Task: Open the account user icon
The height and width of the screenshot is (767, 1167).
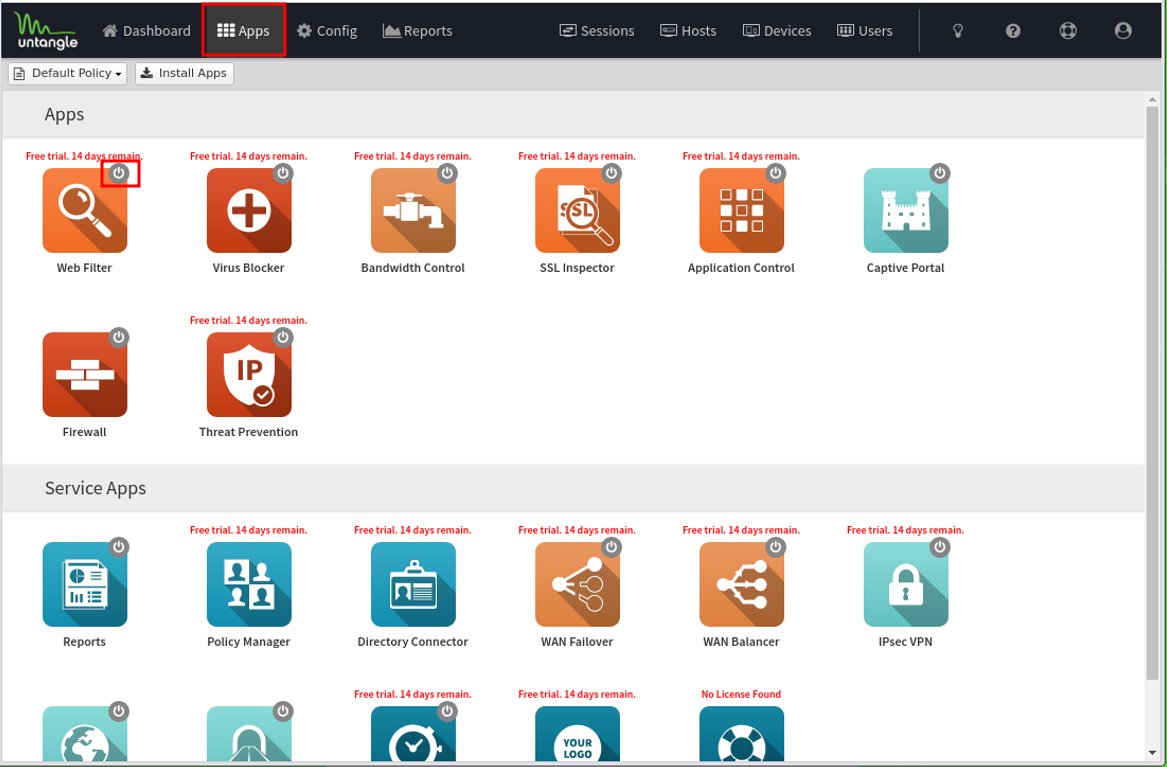Action: pyautogui.click(x=1123, y=31)
